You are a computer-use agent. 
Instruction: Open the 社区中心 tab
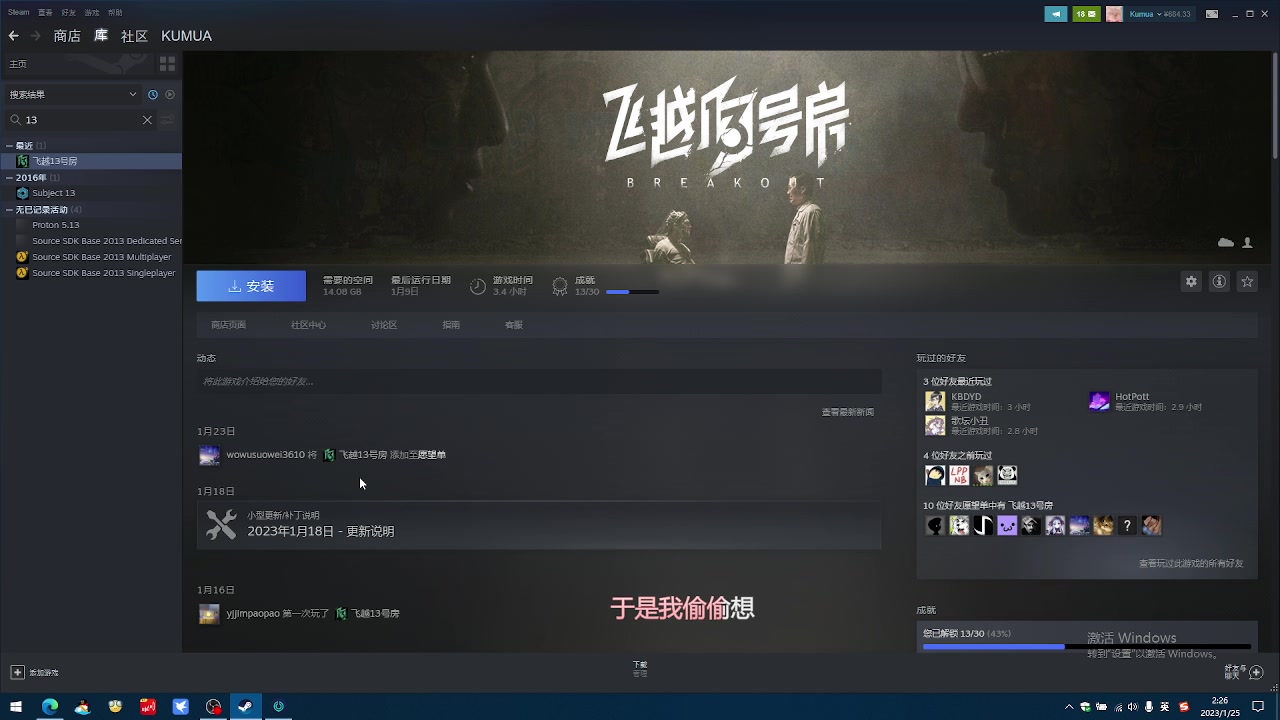[308, 325]
